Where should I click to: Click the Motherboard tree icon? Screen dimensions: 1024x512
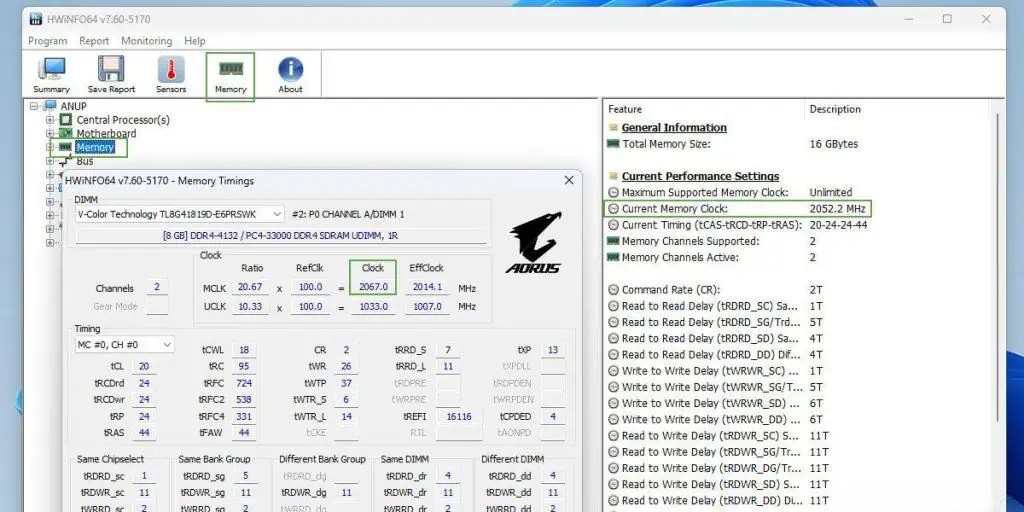click(65, 133)
